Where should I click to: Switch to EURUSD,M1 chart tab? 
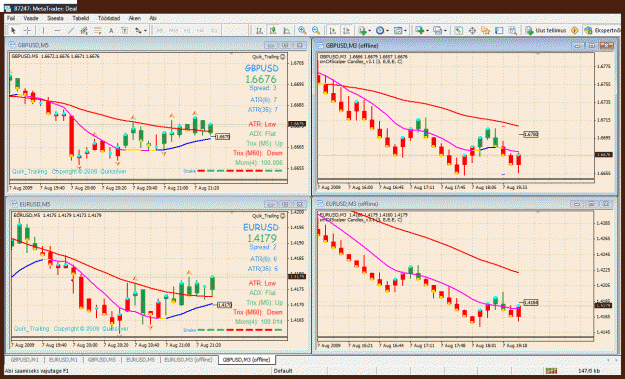coord(63,359)
